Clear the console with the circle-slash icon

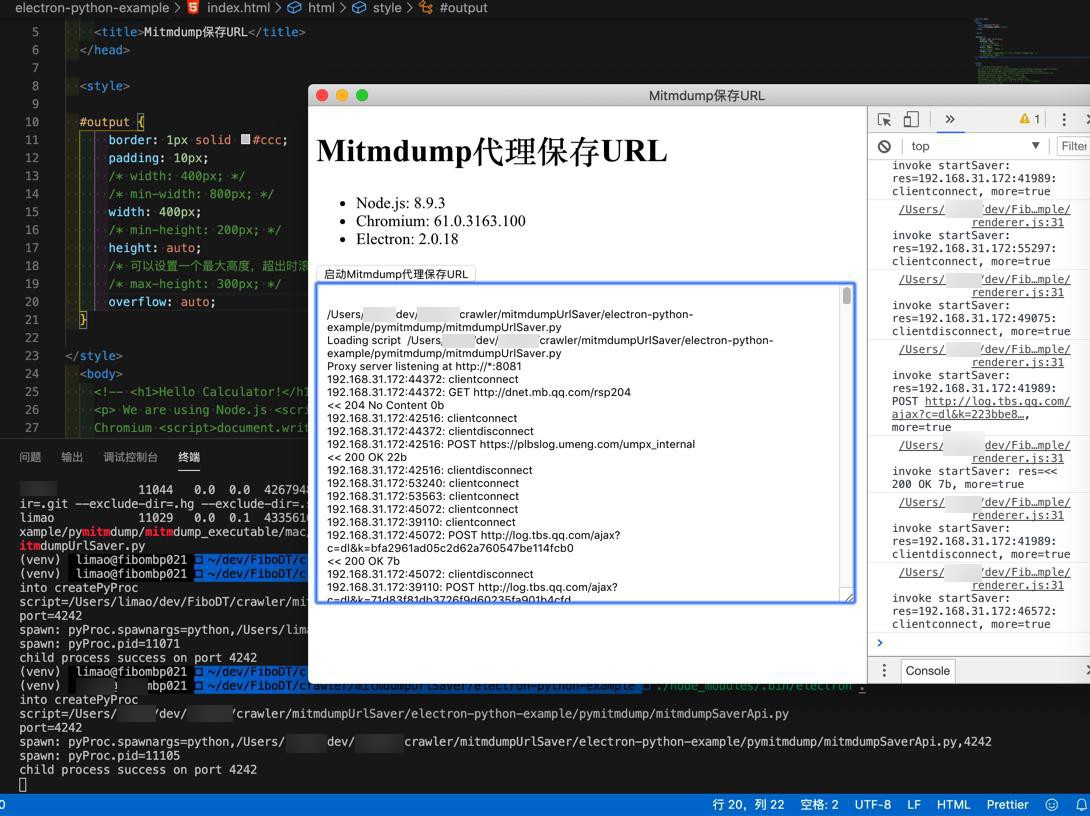point(884,146)
